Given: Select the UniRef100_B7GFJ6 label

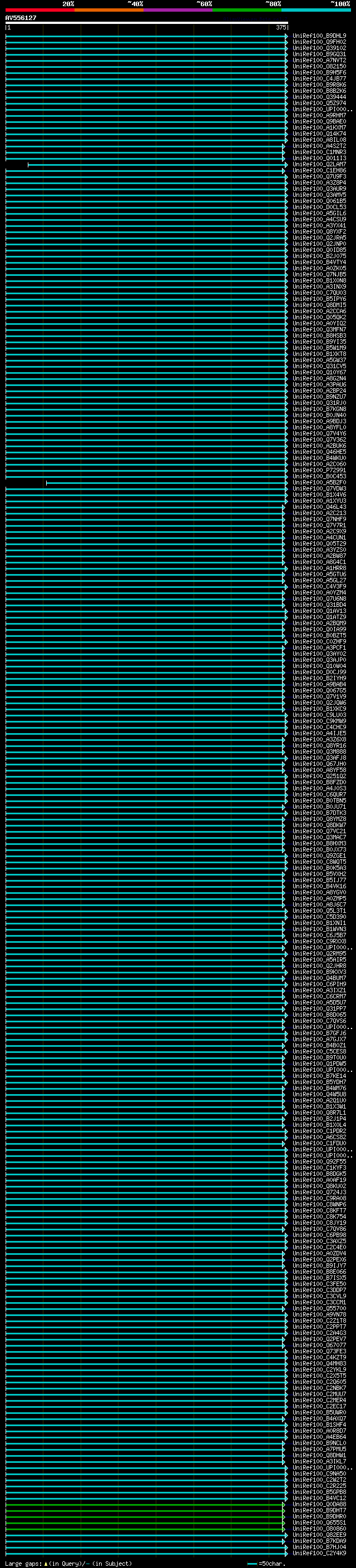Looking at the screenshot, I should (319, 1033).
